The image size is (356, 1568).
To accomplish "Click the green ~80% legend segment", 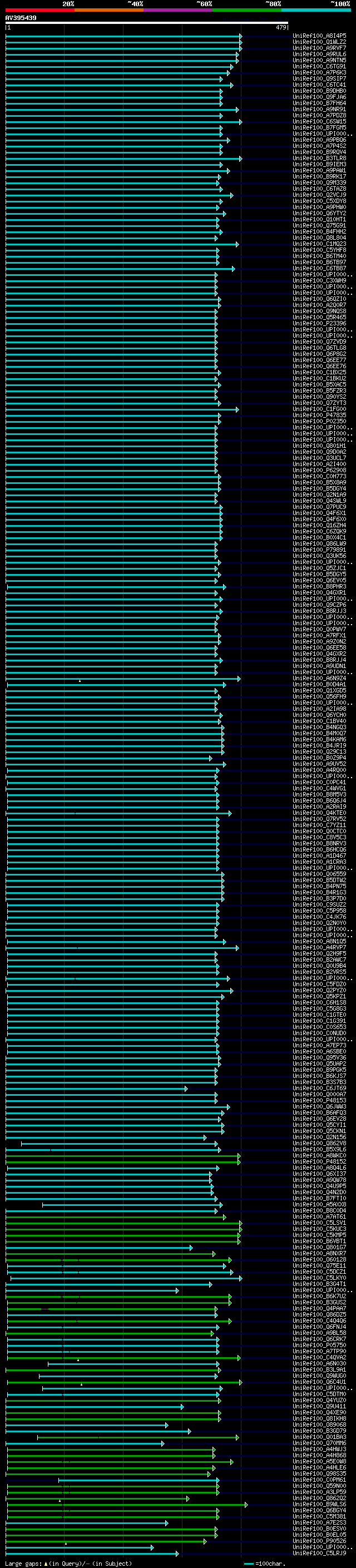I will click(247, 11).
